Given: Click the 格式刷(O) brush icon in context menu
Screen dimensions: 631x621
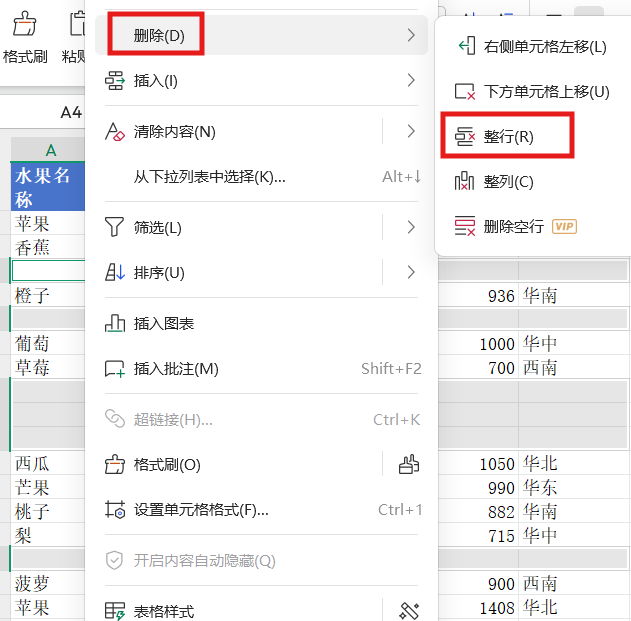Looking at the screenshot, I should [115, 464].
